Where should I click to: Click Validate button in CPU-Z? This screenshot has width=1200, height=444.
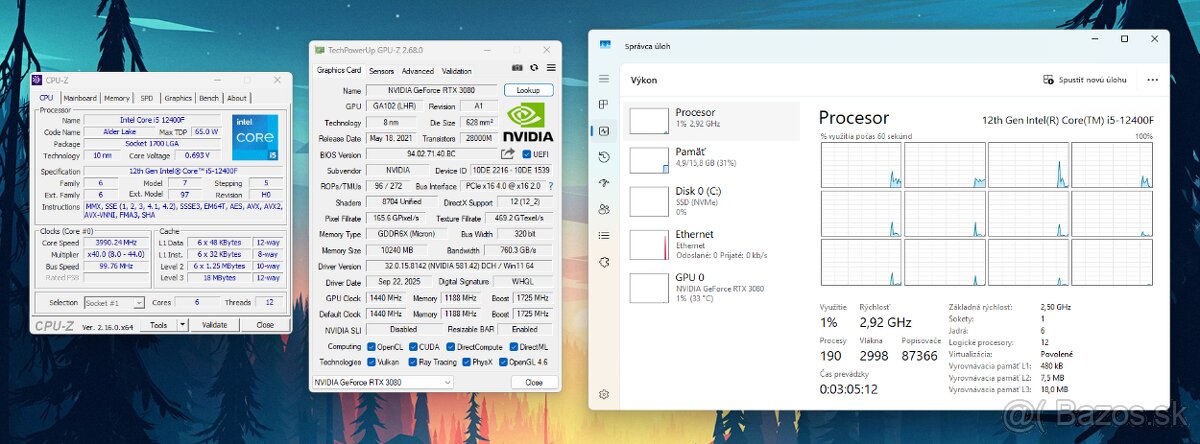[215, 325]
